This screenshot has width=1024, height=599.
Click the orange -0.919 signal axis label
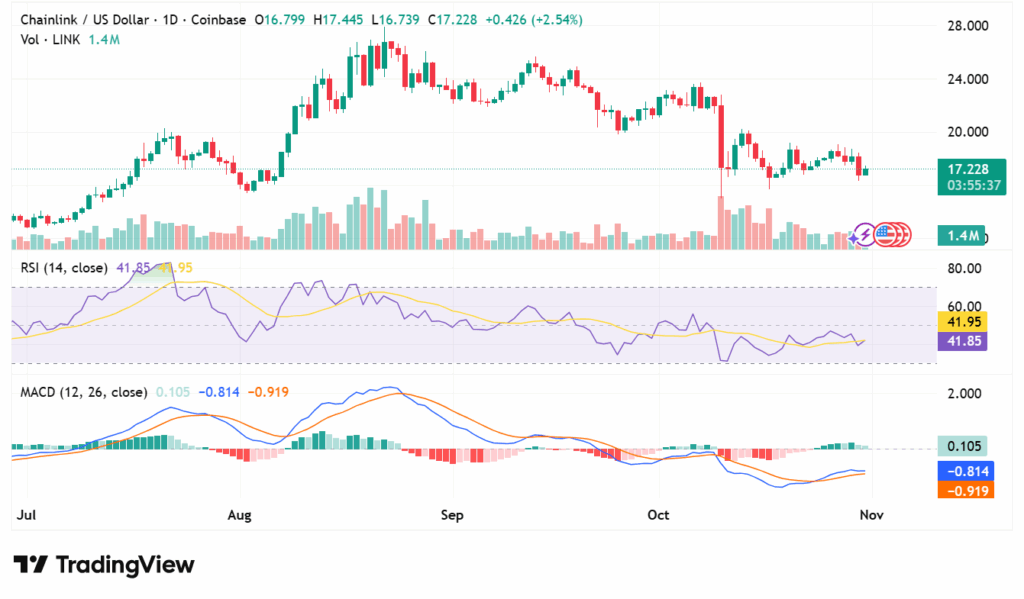[x=961, y=490]
